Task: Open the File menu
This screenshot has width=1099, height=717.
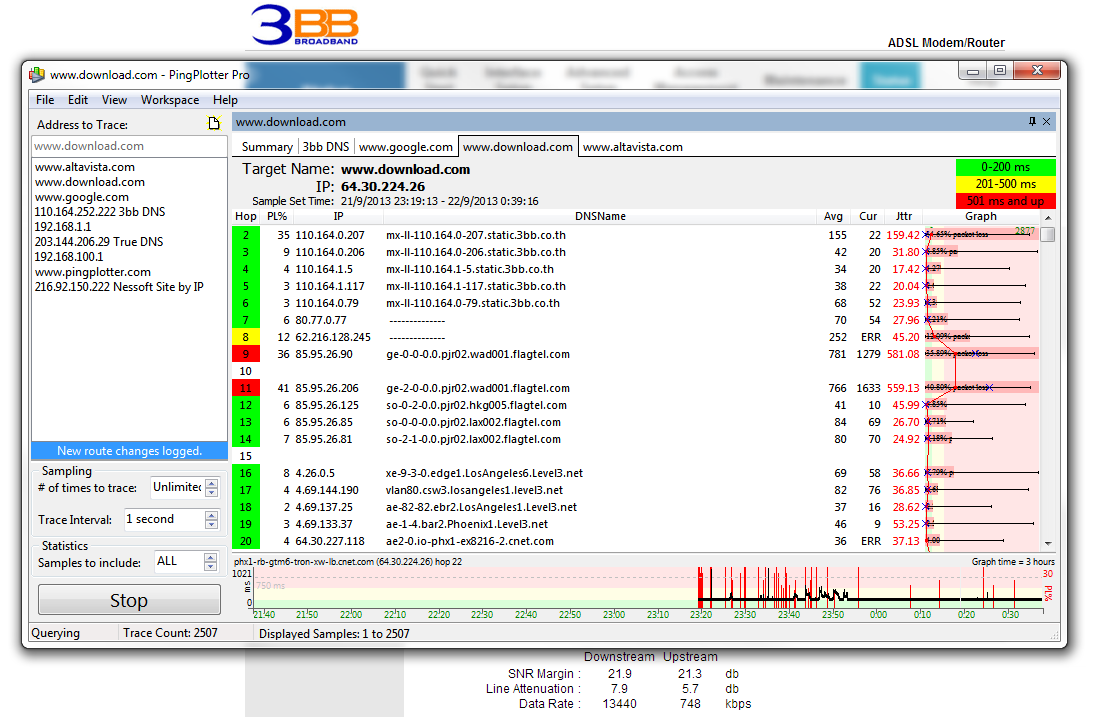Action: tap(45, 100)
